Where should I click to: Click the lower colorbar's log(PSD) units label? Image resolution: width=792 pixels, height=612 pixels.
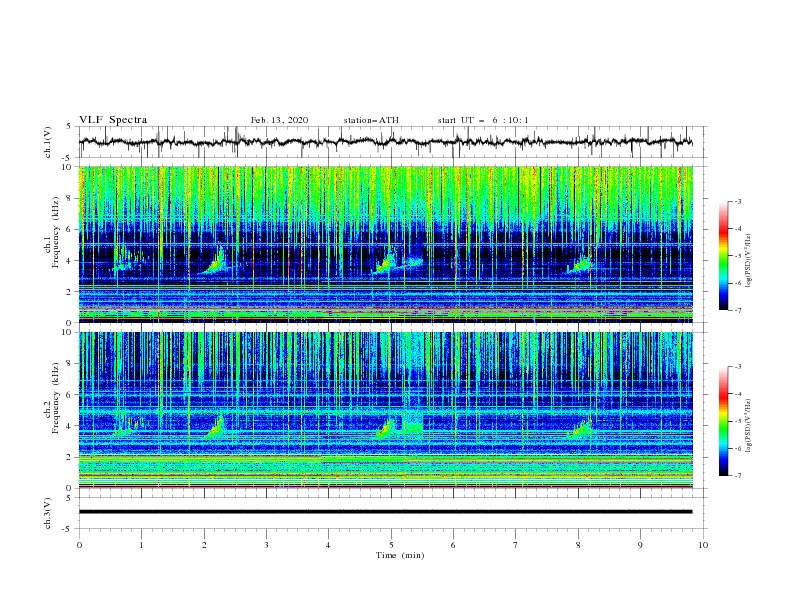pyautogui.click(x=749, y=425)
